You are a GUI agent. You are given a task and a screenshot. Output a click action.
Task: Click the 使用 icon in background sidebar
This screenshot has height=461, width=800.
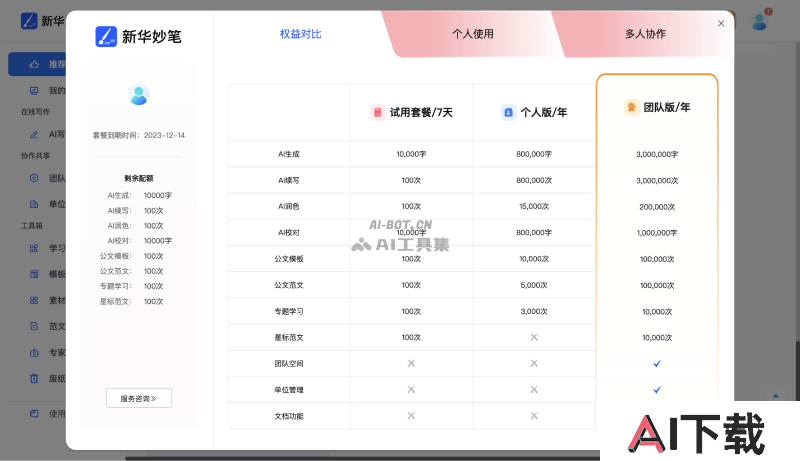34,414
